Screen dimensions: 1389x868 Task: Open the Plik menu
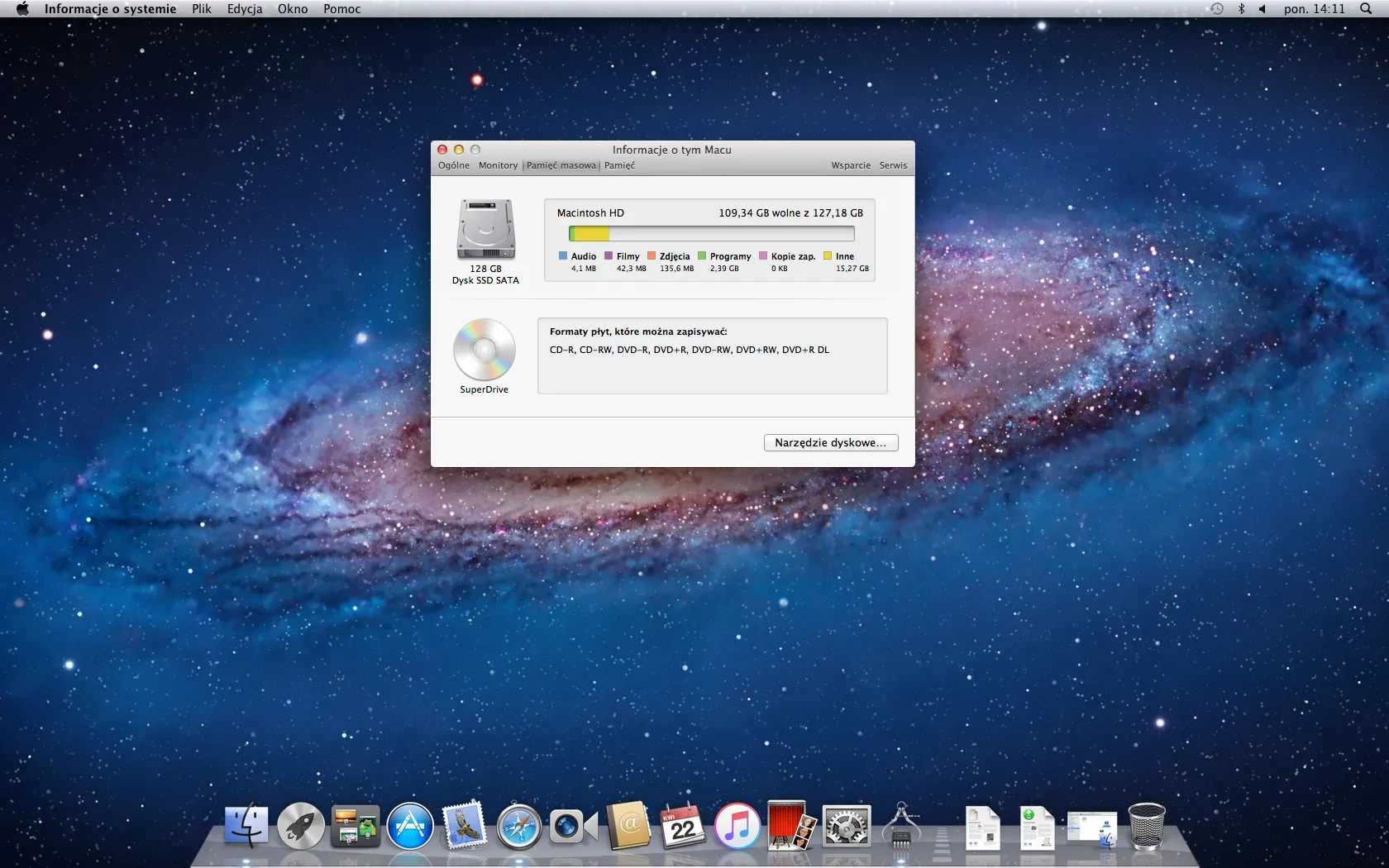pos(202,9)
